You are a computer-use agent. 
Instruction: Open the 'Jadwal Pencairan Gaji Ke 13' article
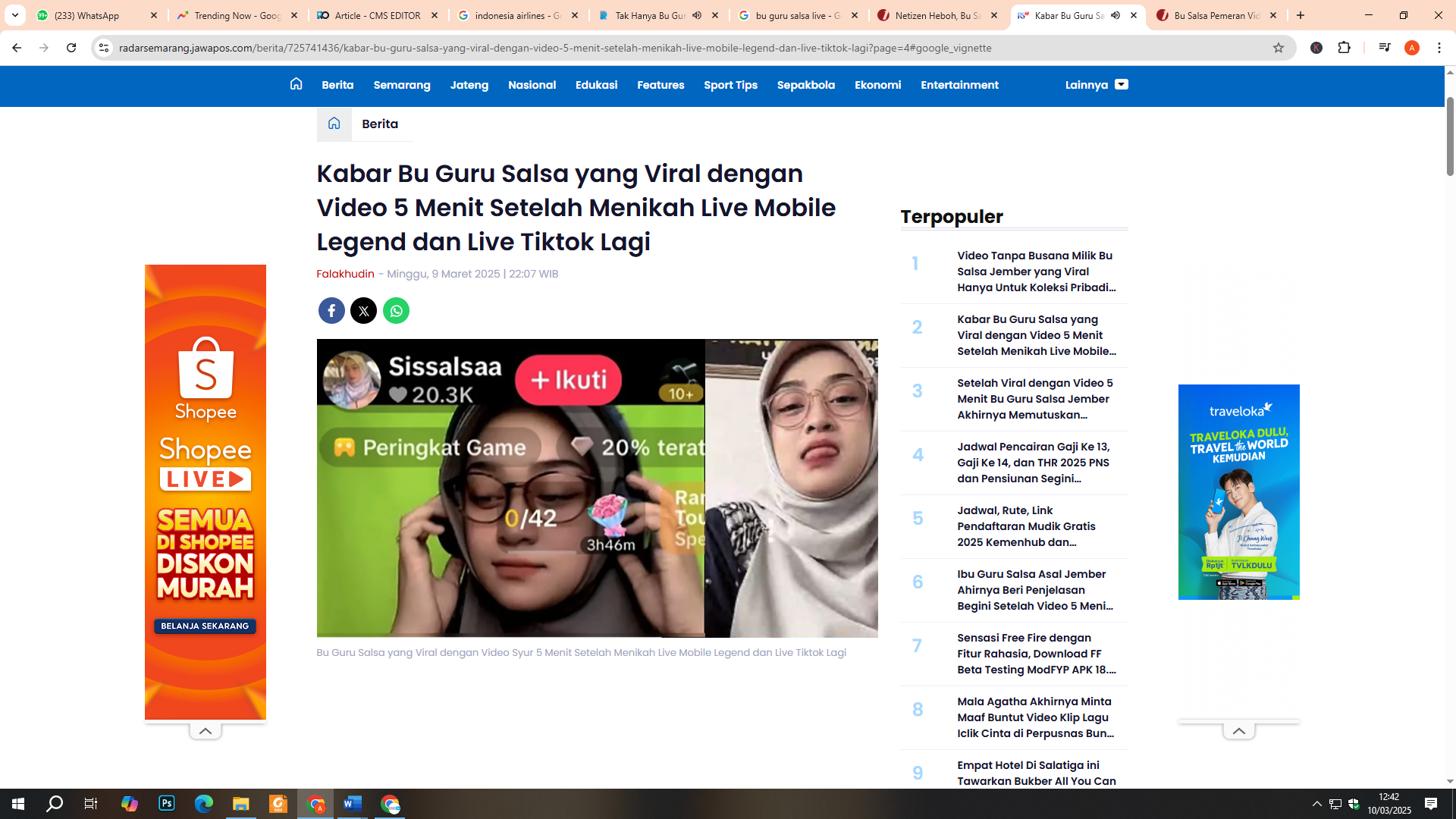(x=1034, y=463)
